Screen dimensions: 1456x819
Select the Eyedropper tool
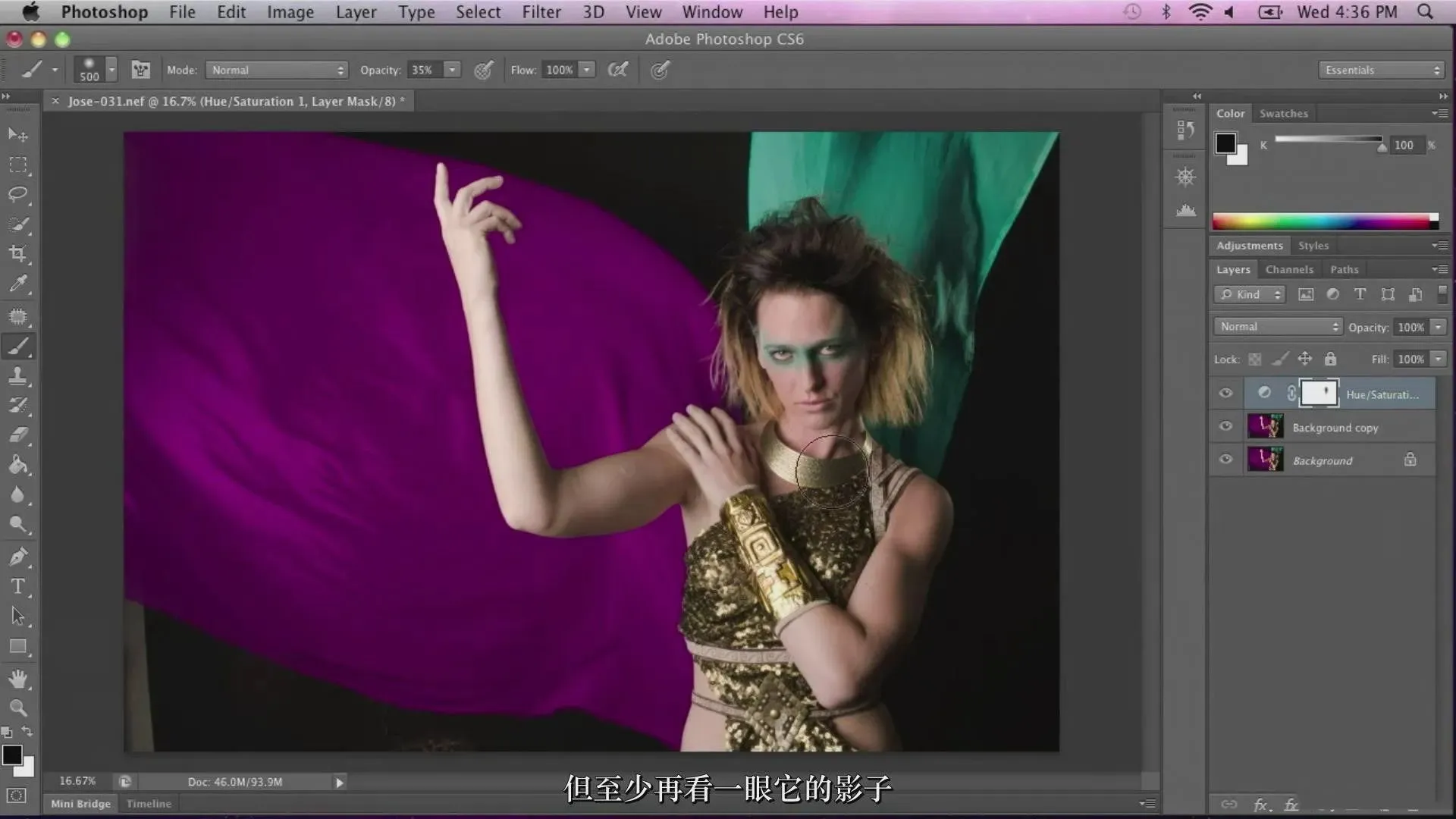pyautogui.click(x=18, y=284)
